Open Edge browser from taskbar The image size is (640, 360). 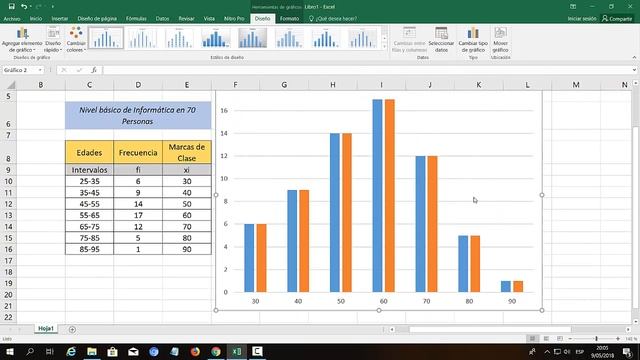tap(71, 351)
